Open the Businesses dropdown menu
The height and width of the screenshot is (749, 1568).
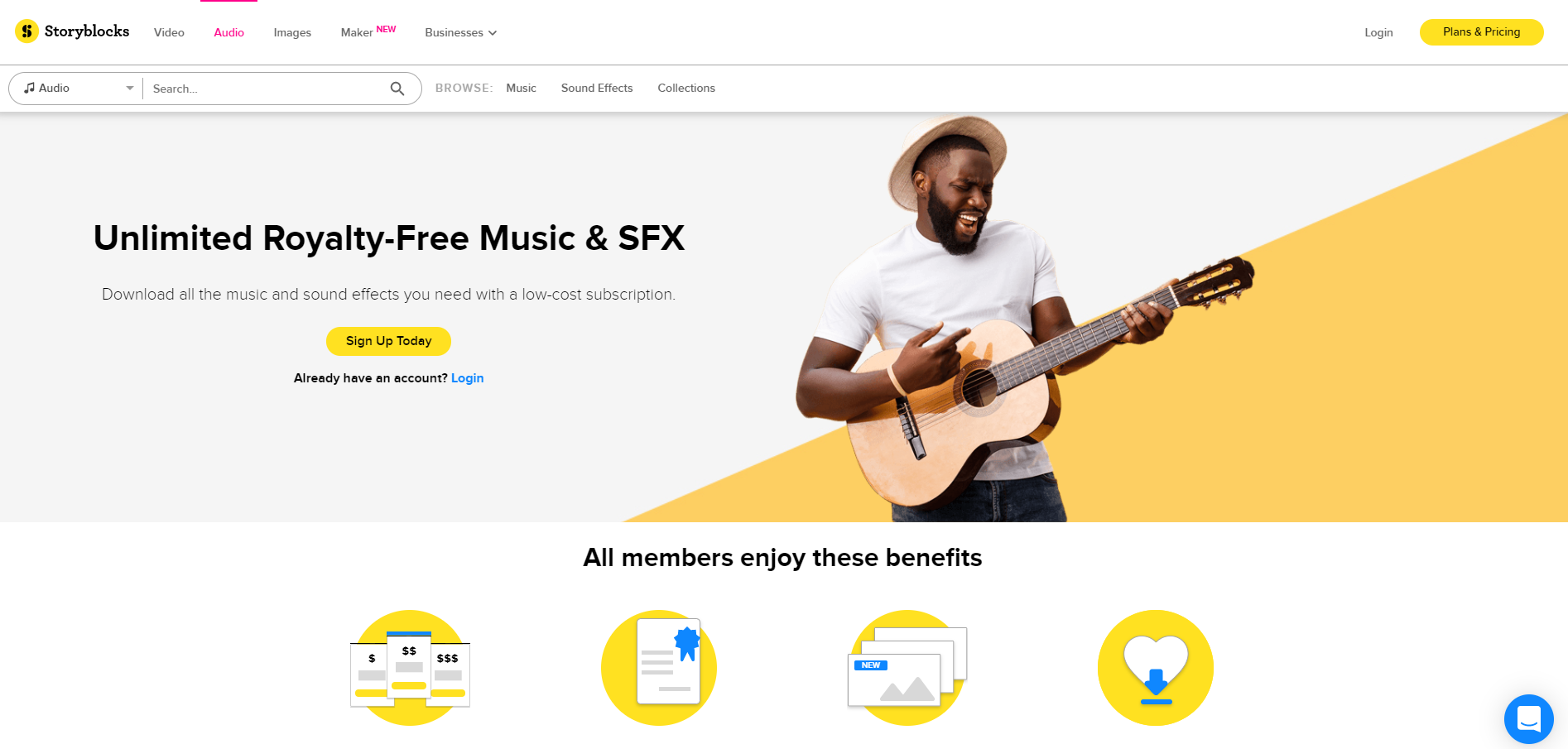click(461, 32)
